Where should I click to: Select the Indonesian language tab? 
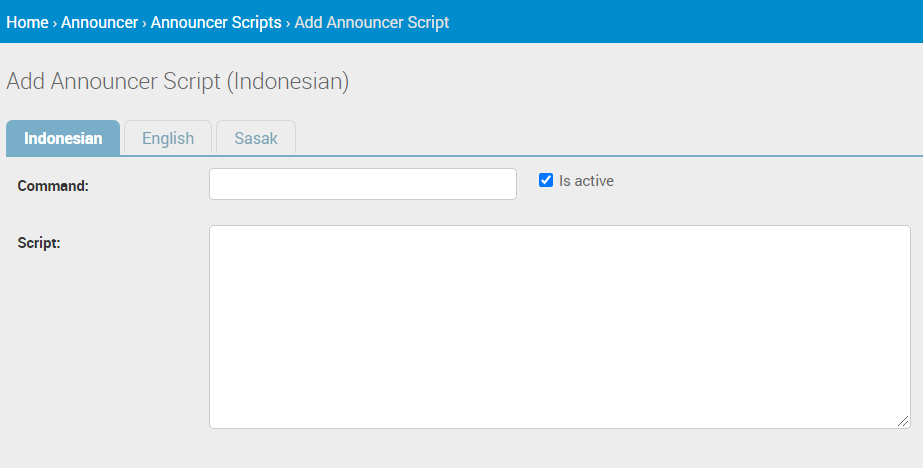63,138
